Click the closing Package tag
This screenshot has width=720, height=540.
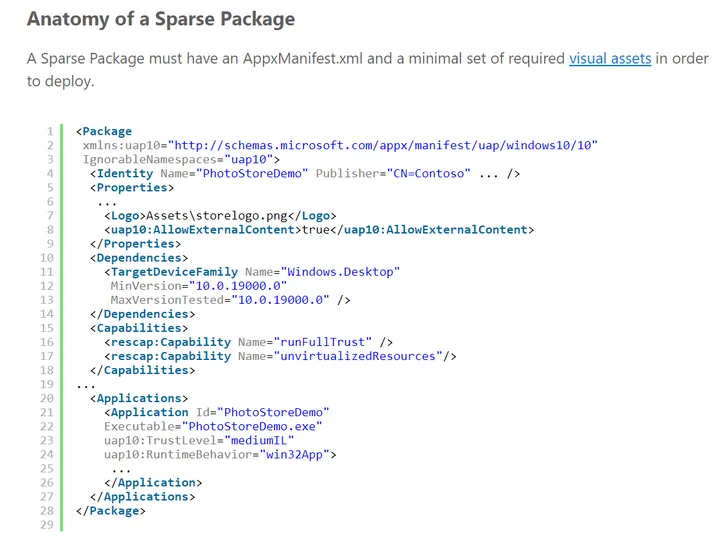[x=110, y=510]
